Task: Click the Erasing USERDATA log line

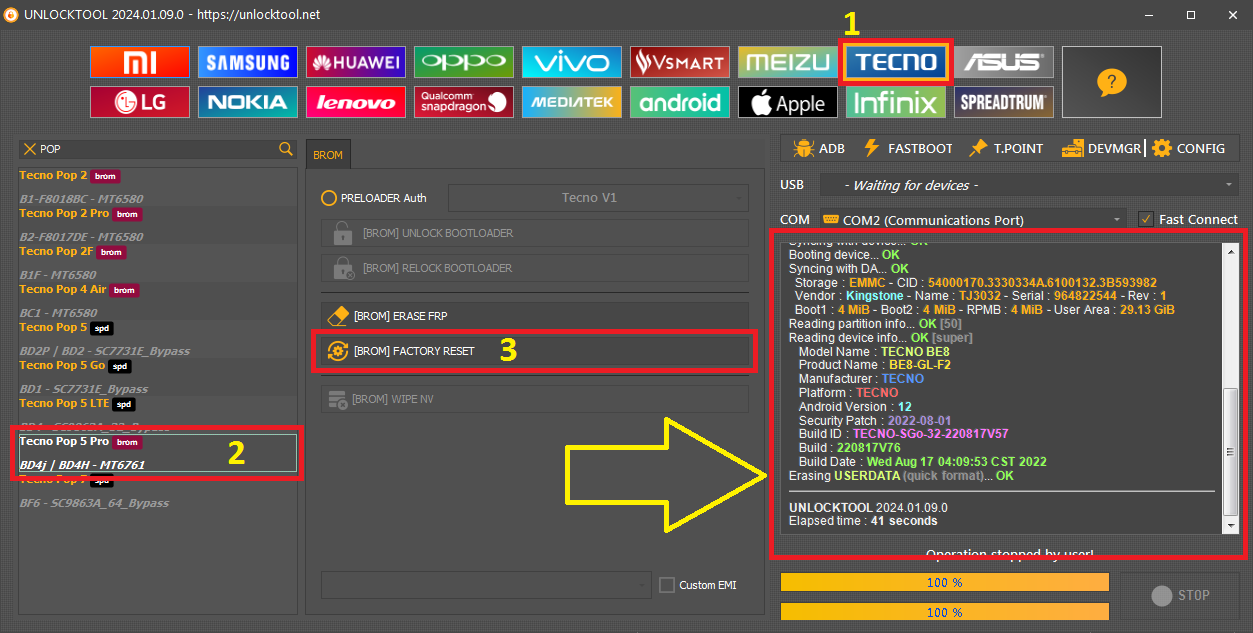Action: coord(901,476)
